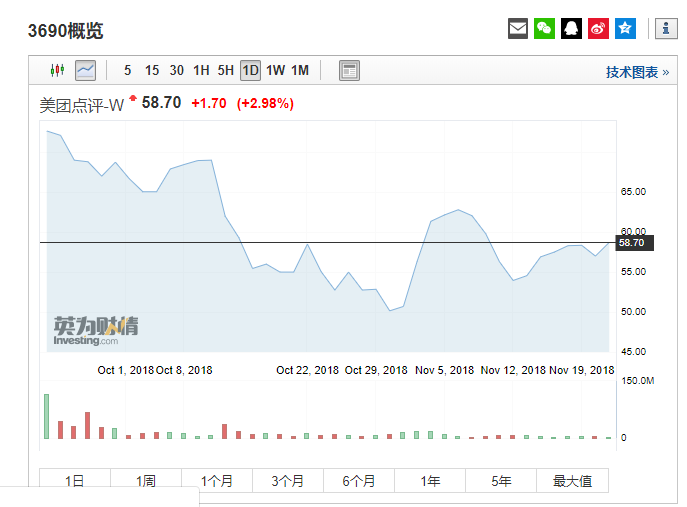Click the Oct 29, 2018 date label
Screen dimensions: 687x507
[376, 370]
